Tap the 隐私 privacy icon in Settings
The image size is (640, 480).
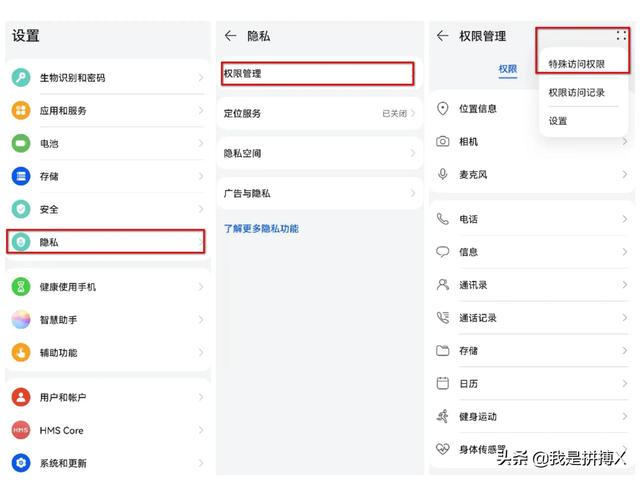[x=21, y=242]
